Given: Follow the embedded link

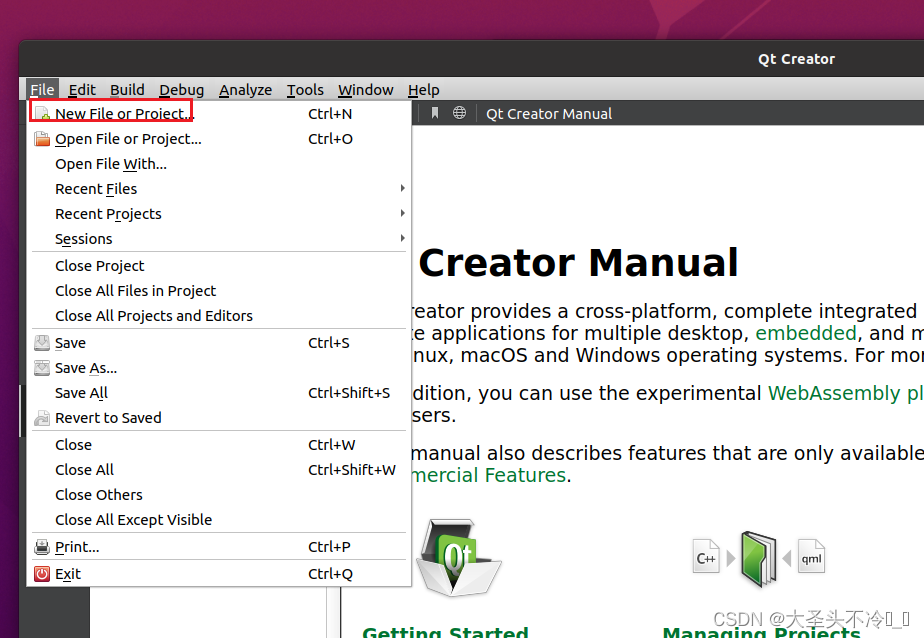Looking at the screenshot, I should (806, 333).
